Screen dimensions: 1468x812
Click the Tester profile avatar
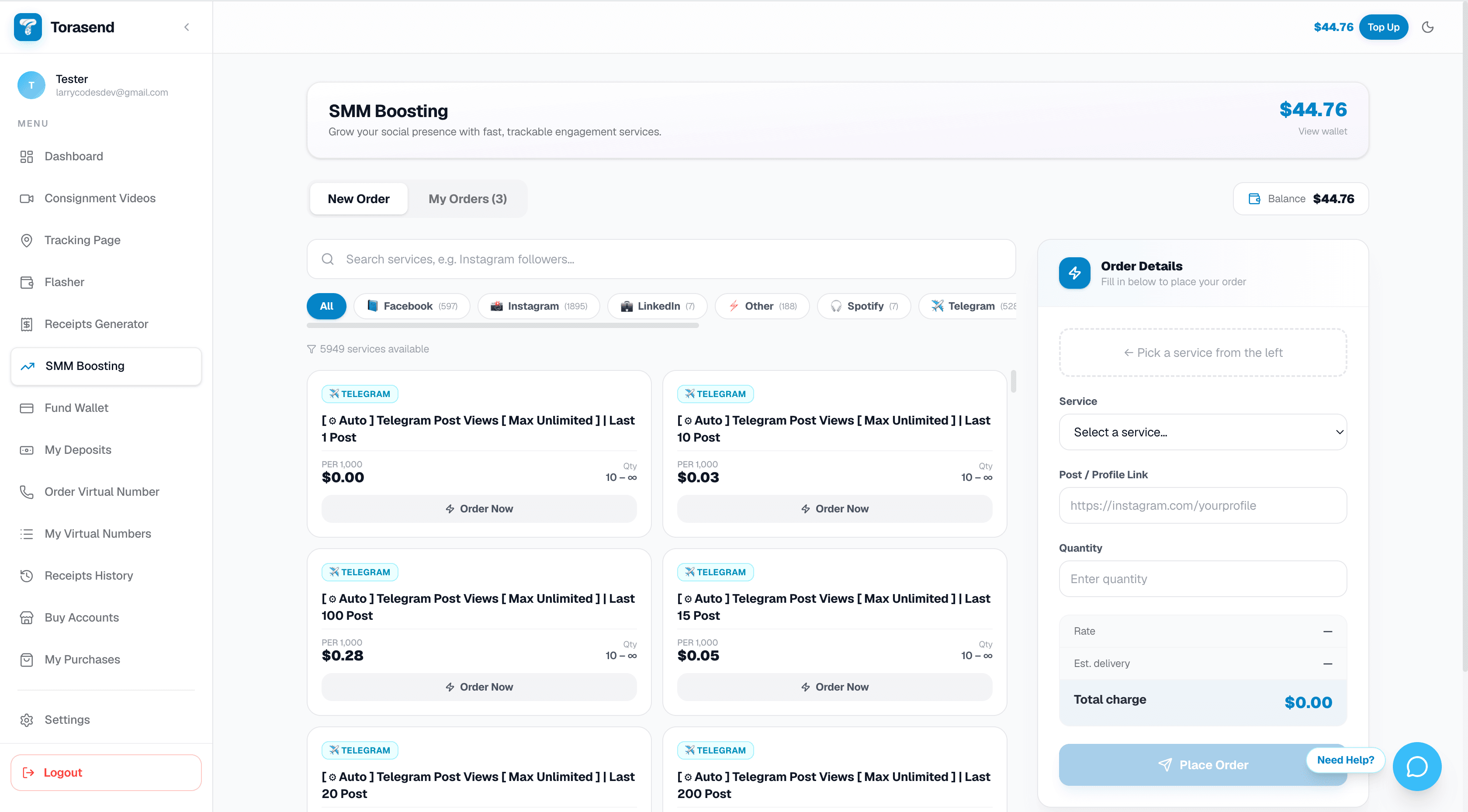pyautogui.click(x=31, y=85)
